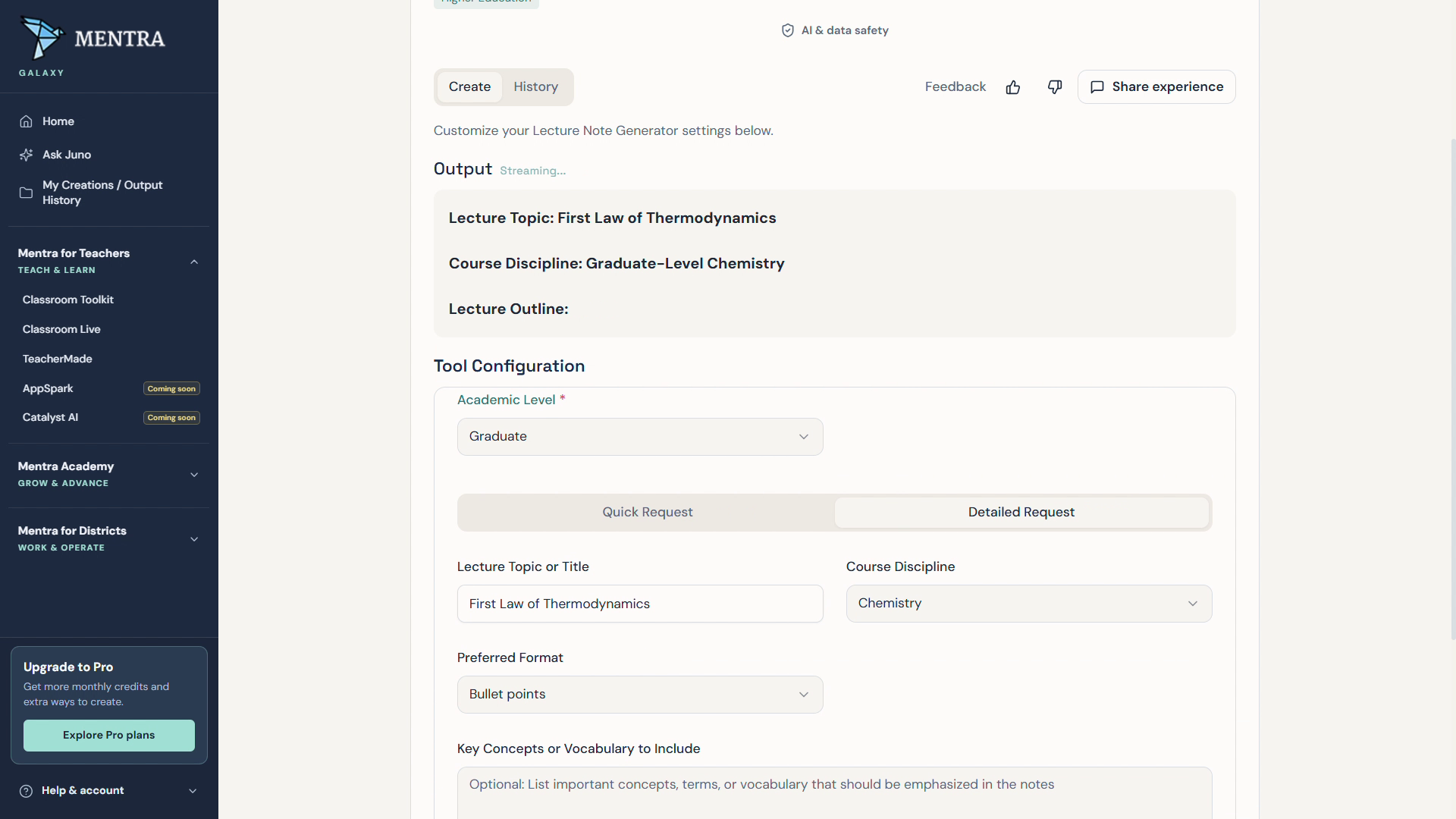1456x819 pixels.
Task: Open the Preferred Format dropdown
Action: (640, 695)
